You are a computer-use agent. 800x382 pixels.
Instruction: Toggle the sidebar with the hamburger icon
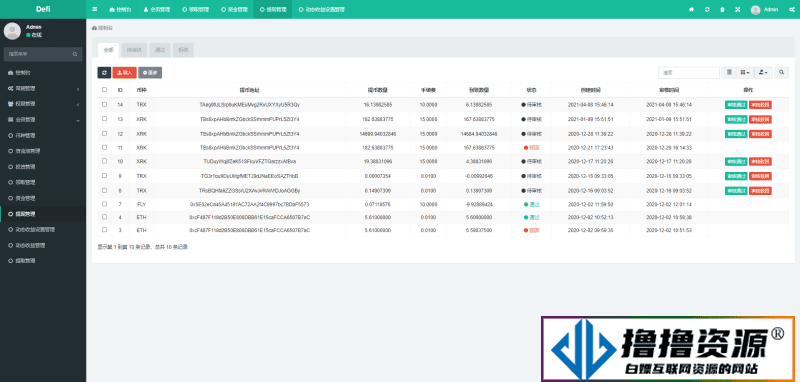[95, 9]
